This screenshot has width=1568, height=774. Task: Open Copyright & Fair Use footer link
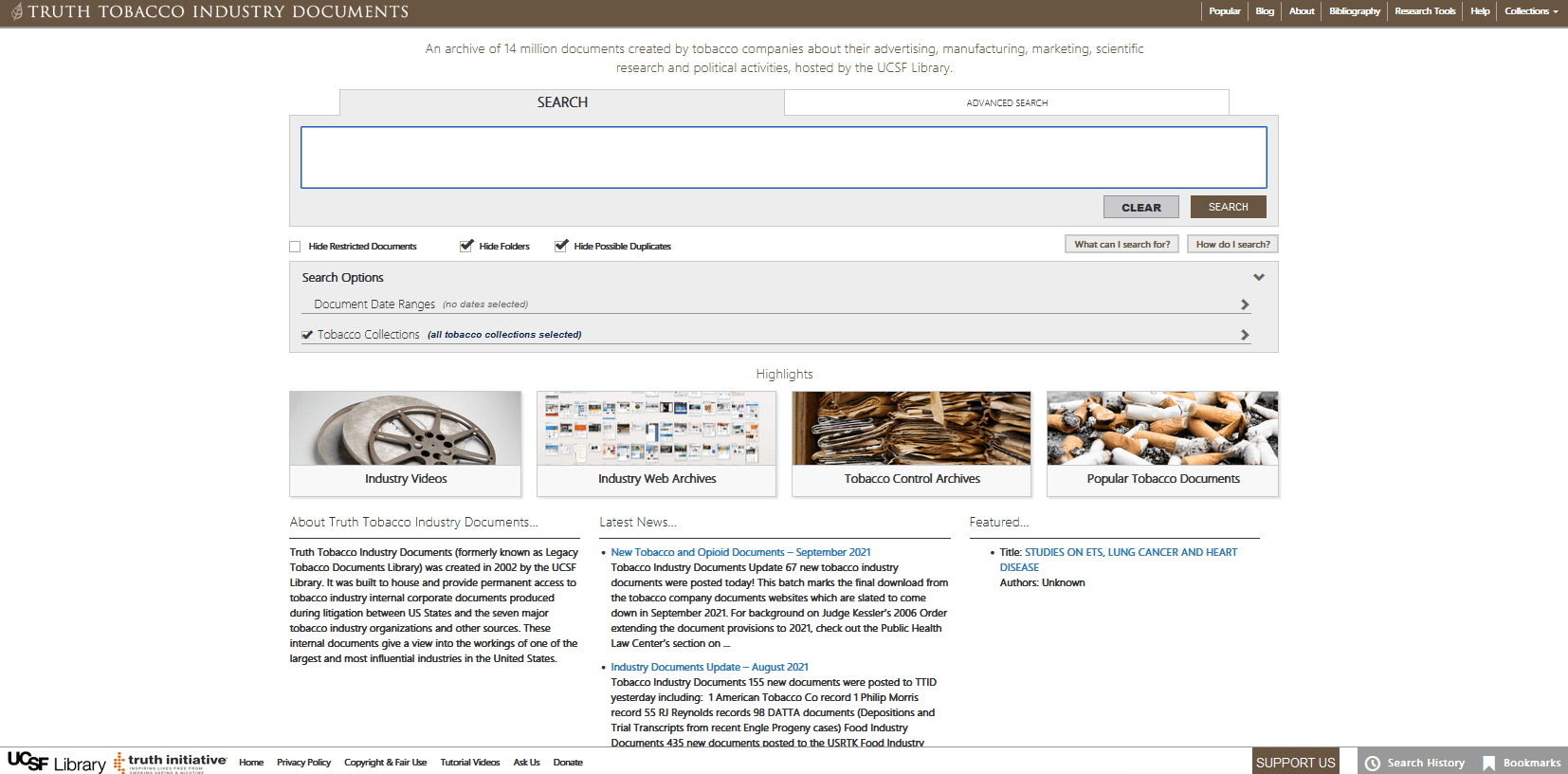click(x=385, y=763)
